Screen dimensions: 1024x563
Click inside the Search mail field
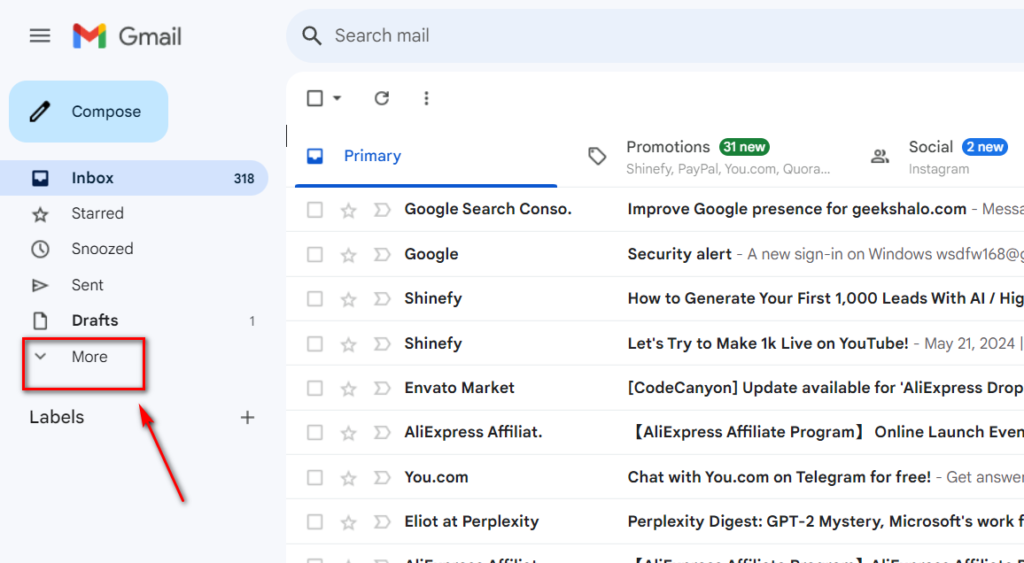(655, 36)
